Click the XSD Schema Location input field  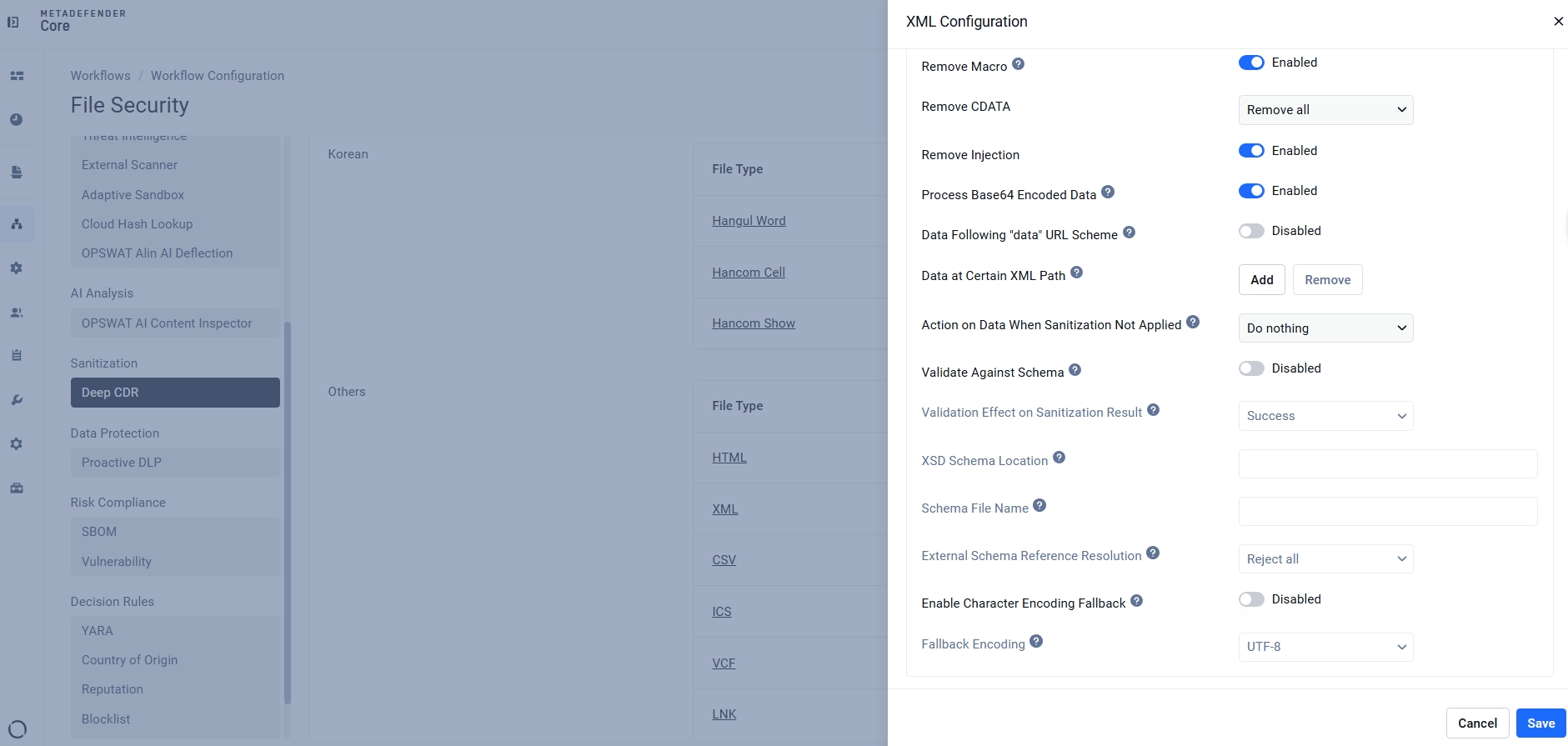(1388, 464)
